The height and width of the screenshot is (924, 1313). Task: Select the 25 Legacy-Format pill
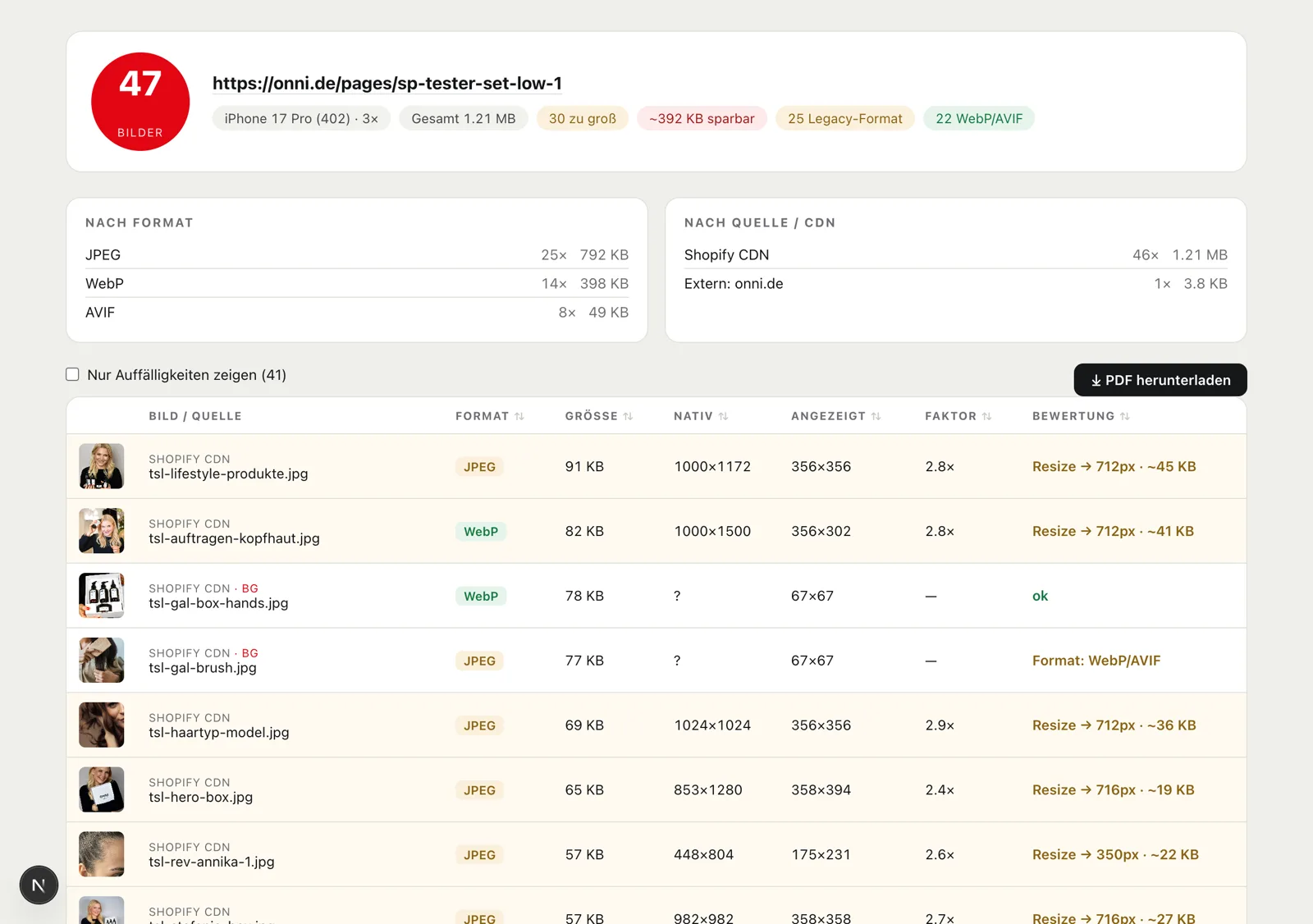[845, 118]
